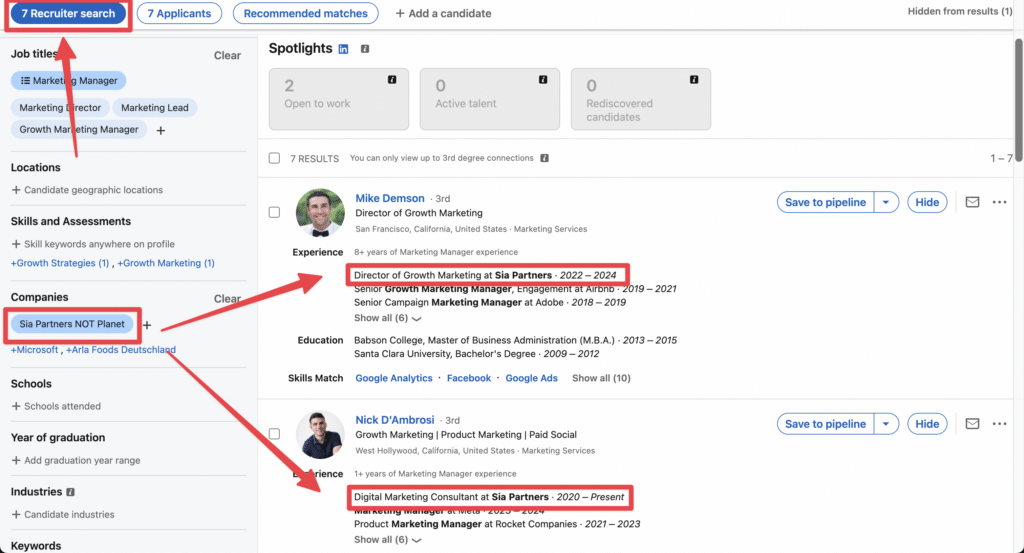Add the Growth Strategies (1) skill

(x=60, y=263)
